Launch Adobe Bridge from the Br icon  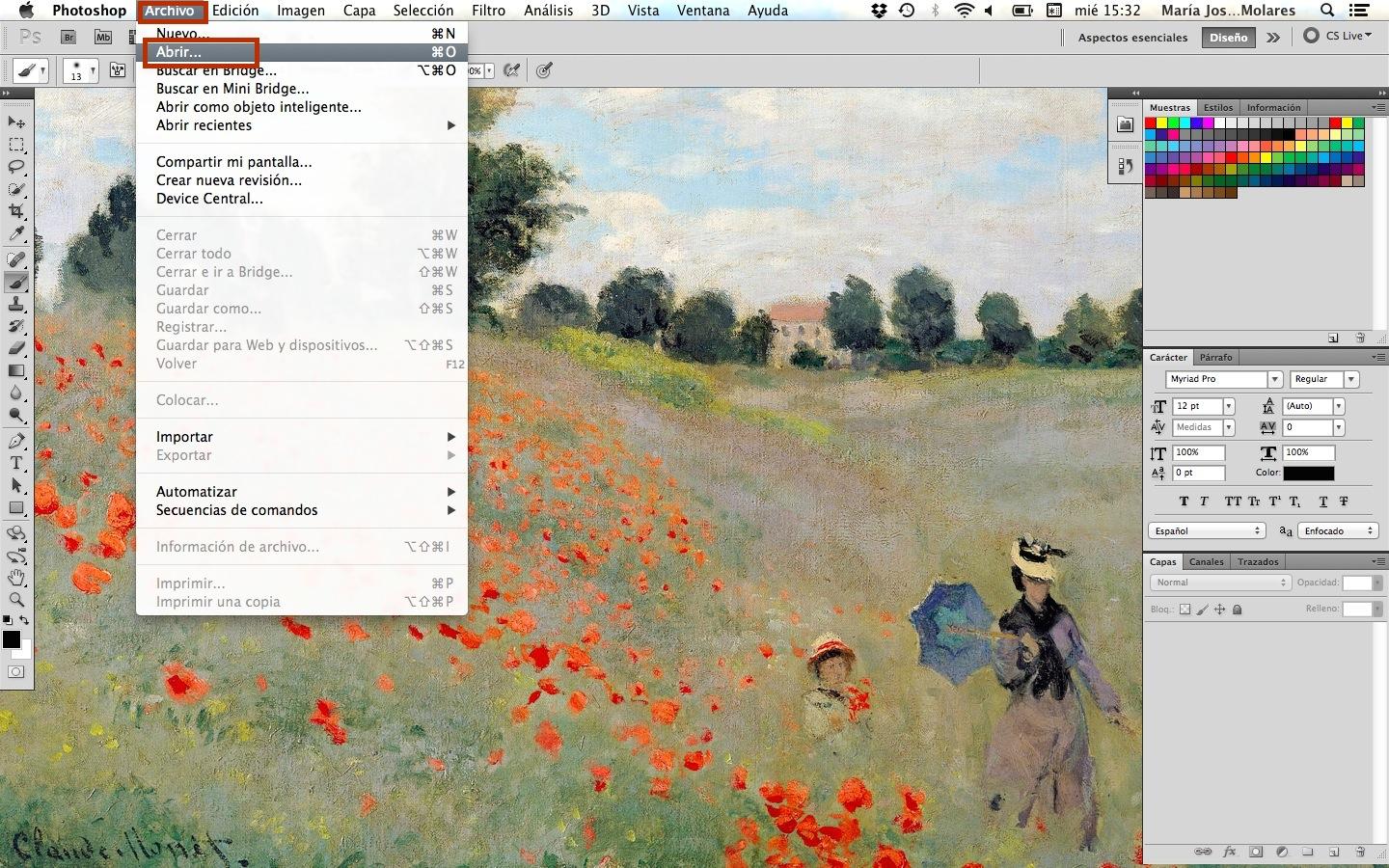(x=68, y=38)
